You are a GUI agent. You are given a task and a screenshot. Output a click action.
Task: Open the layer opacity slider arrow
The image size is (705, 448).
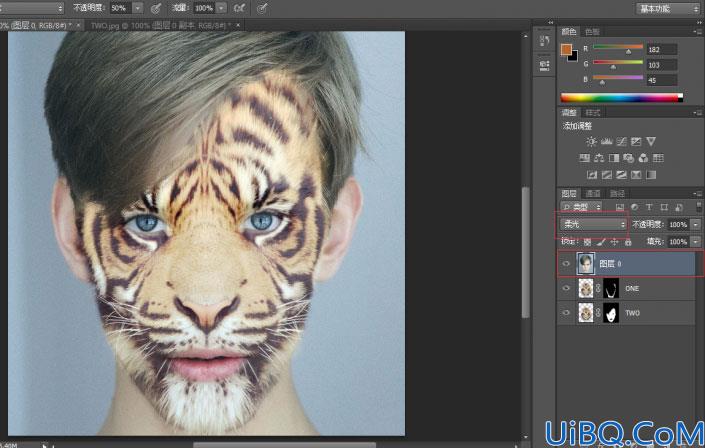point(696,224)
